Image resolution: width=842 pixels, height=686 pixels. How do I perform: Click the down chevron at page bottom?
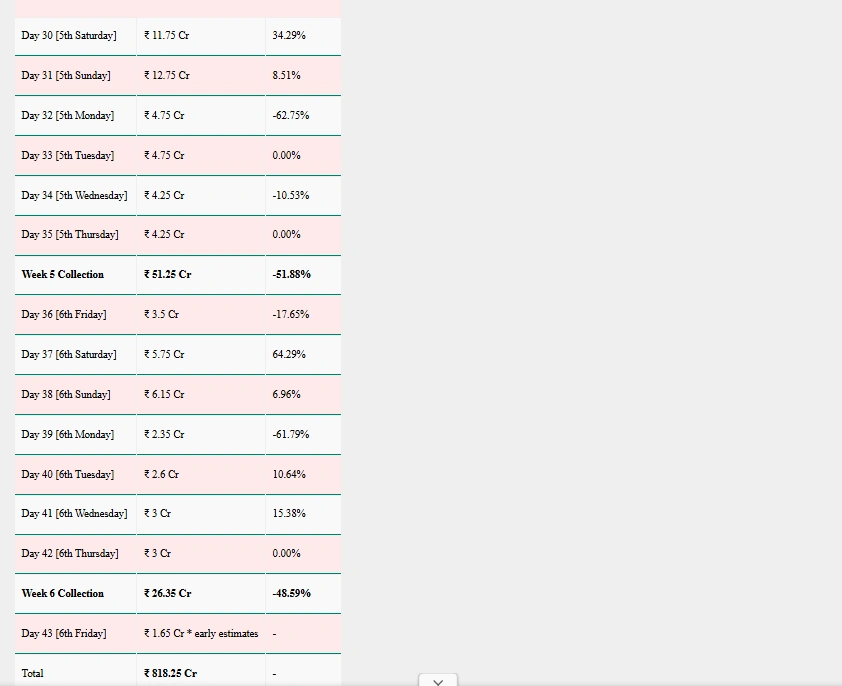click(437, 681)
